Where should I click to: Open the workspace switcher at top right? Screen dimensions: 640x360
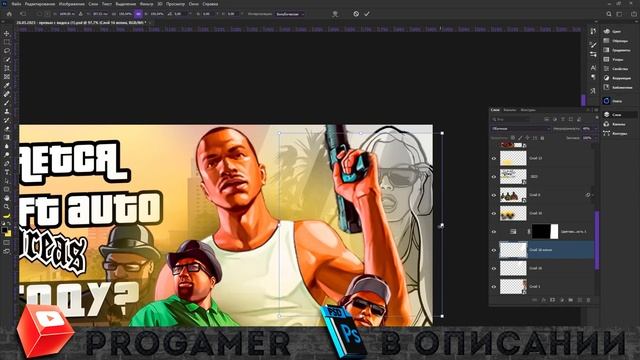pyautogui.click(x=619, y=14)
